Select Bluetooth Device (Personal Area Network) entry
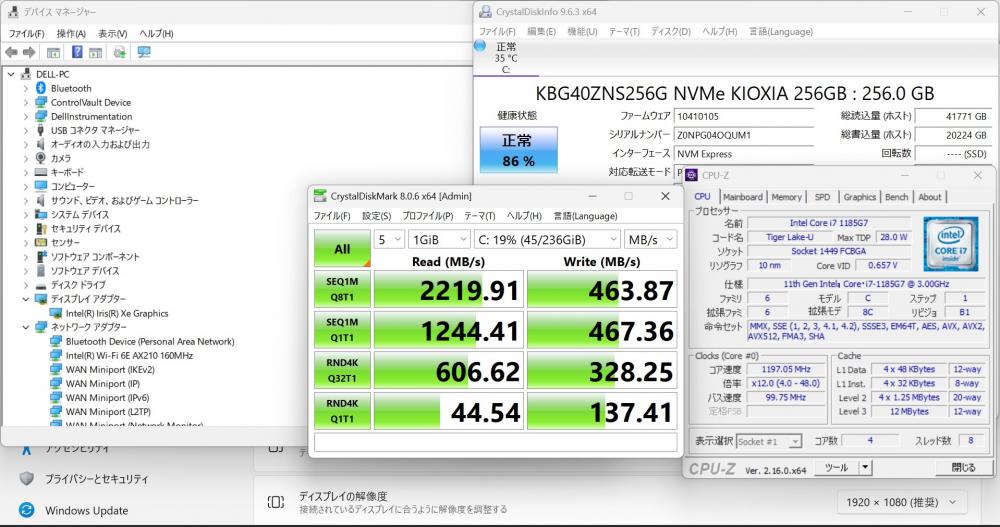 click(150, 341)
